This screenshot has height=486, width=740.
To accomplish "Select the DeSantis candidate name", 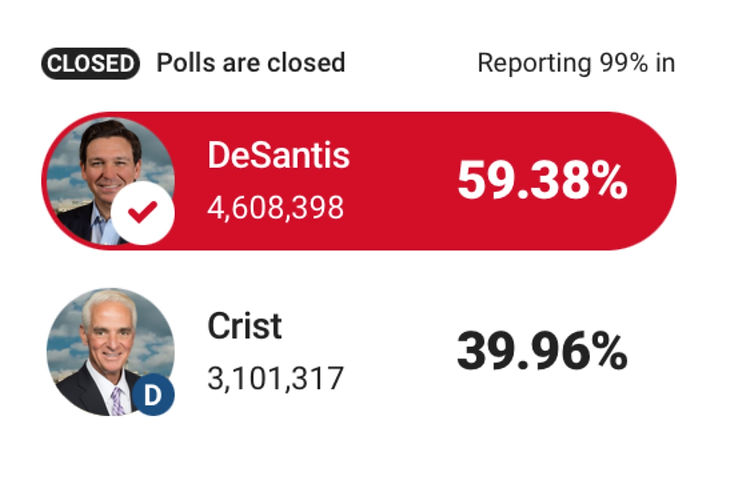I will (278, 155).
